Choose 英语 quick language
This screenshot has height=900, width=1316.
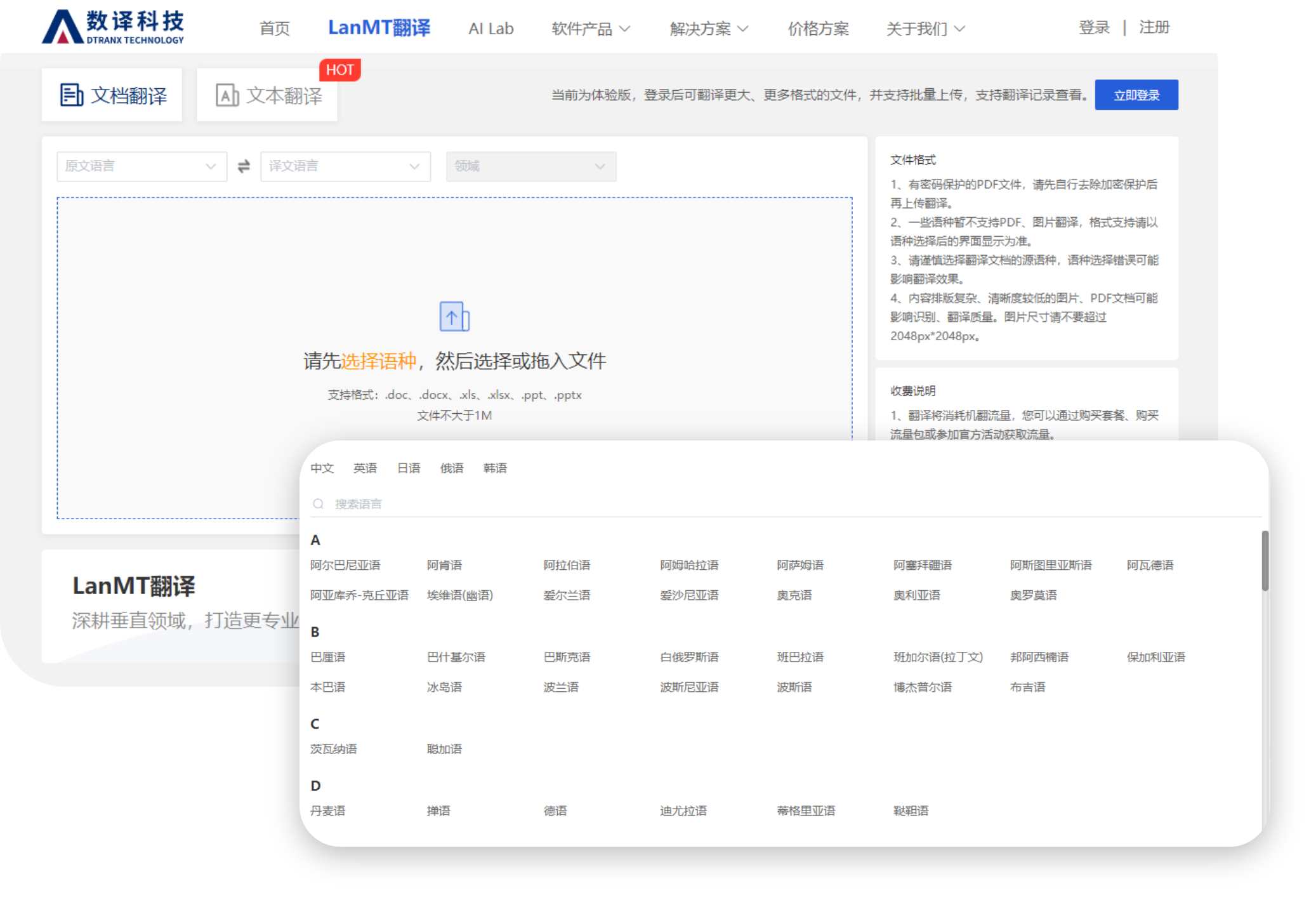365,468
